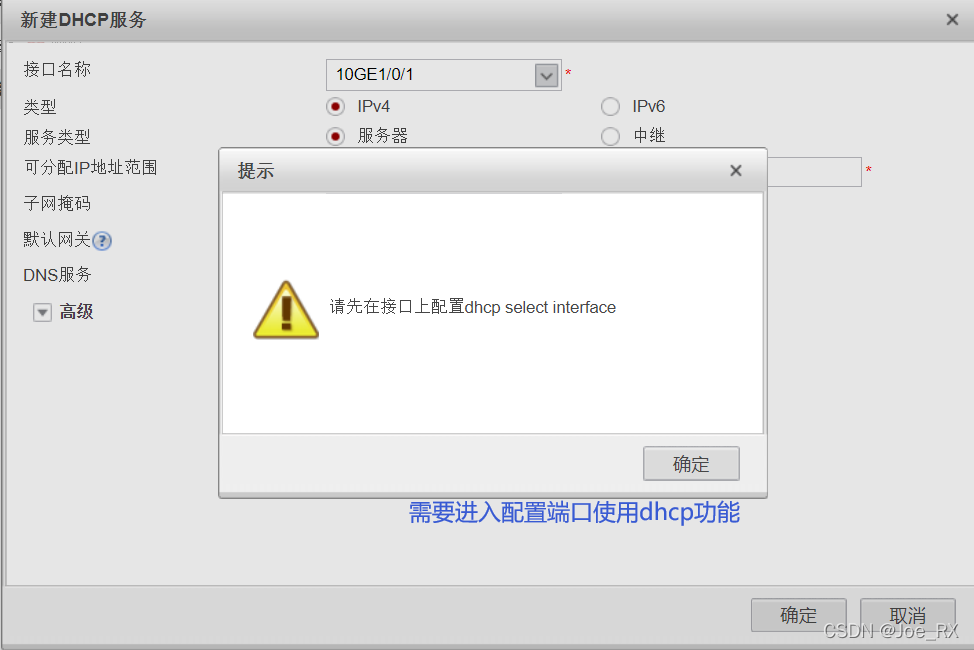The image size is (974, 650).
Task: Click the 默认网关 label
Action: pos(57,239)
